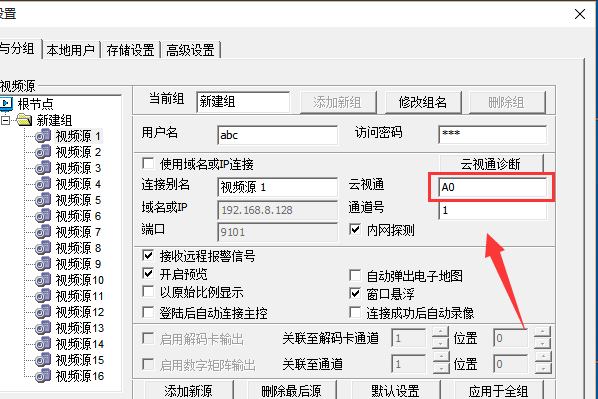Screen dimensions: 598x399
Task: Click camera icon of 视频源12
Action: (x=43, y=312)
